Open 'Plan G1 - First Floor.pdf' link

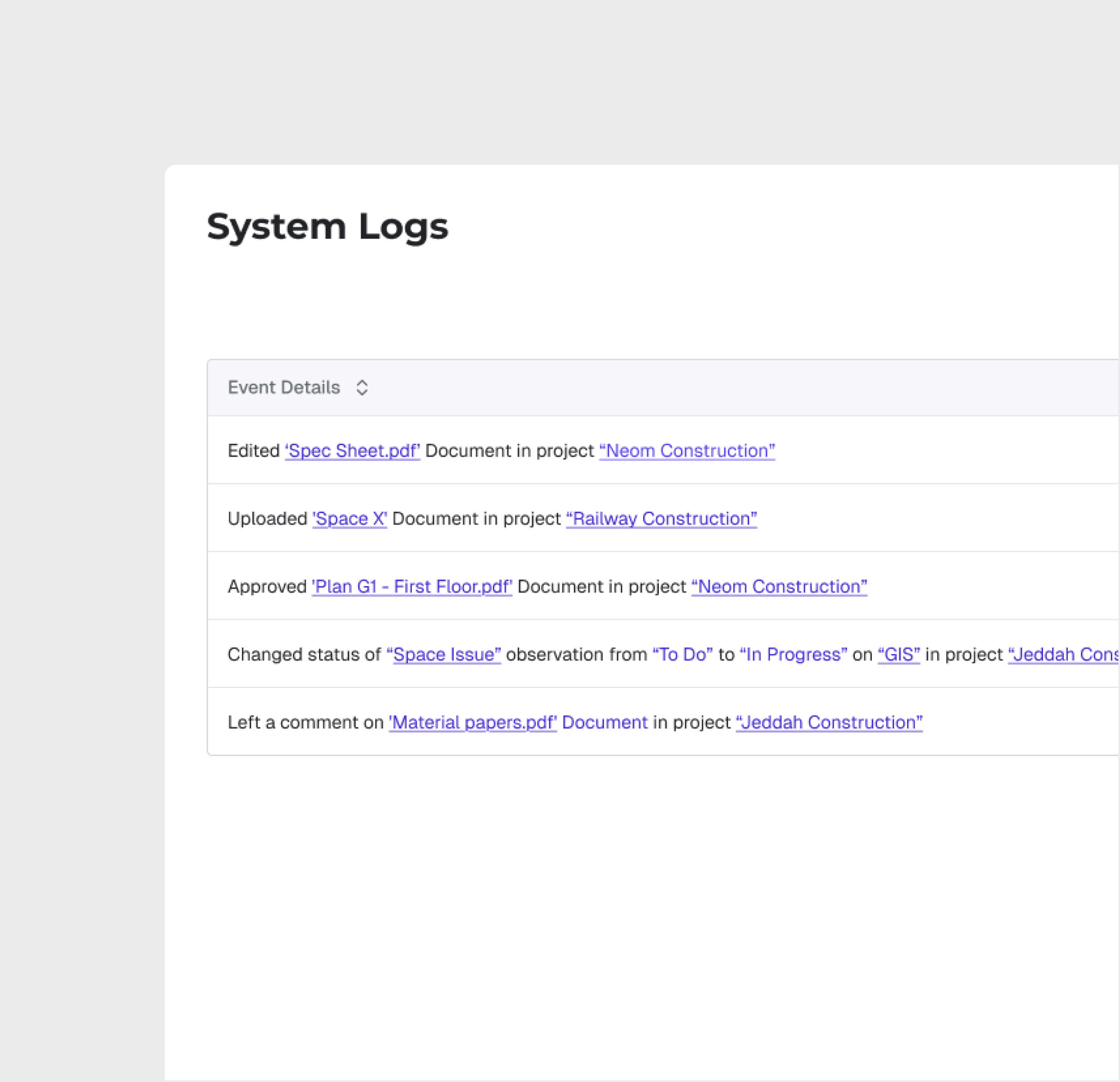[411, 587]
